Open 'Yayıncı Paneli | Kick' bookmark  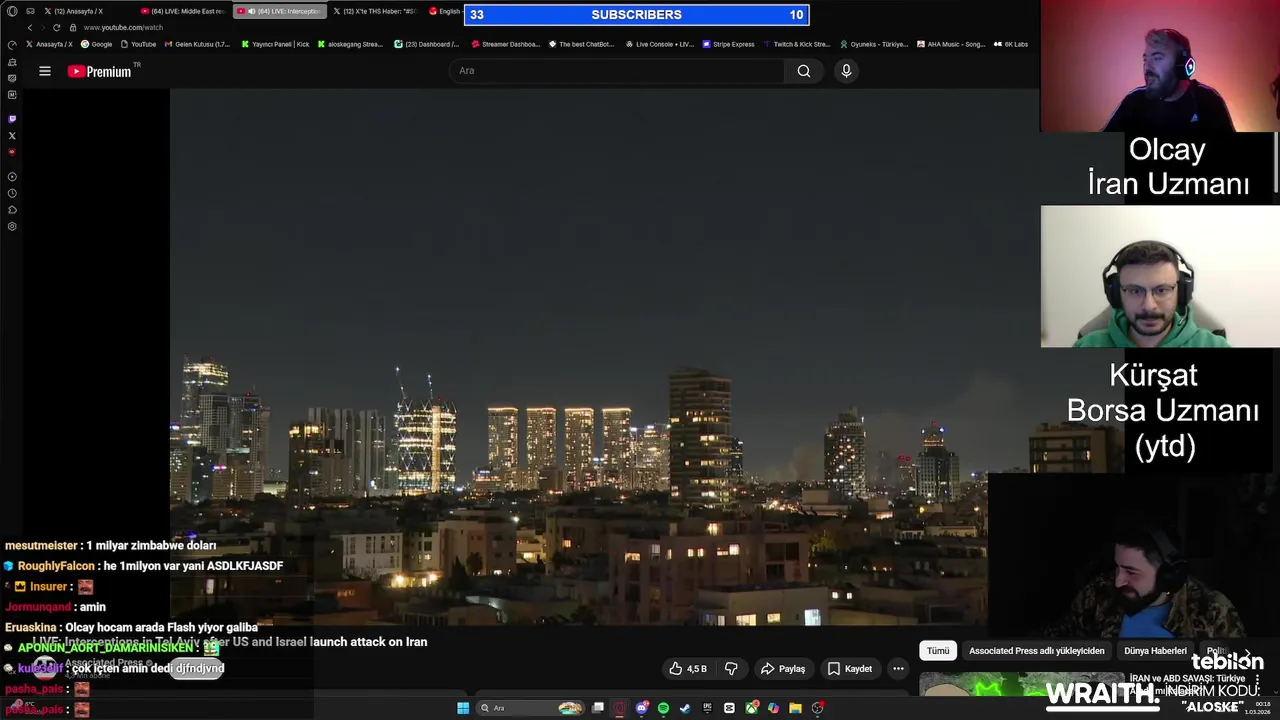click(275, 44)
